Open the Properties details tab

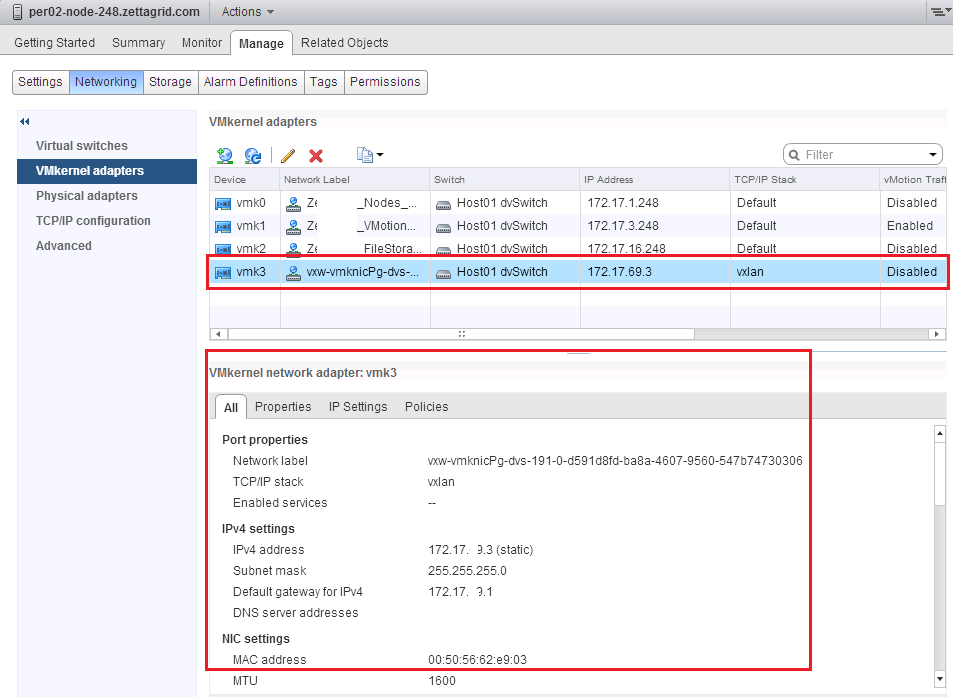point(283,407)
